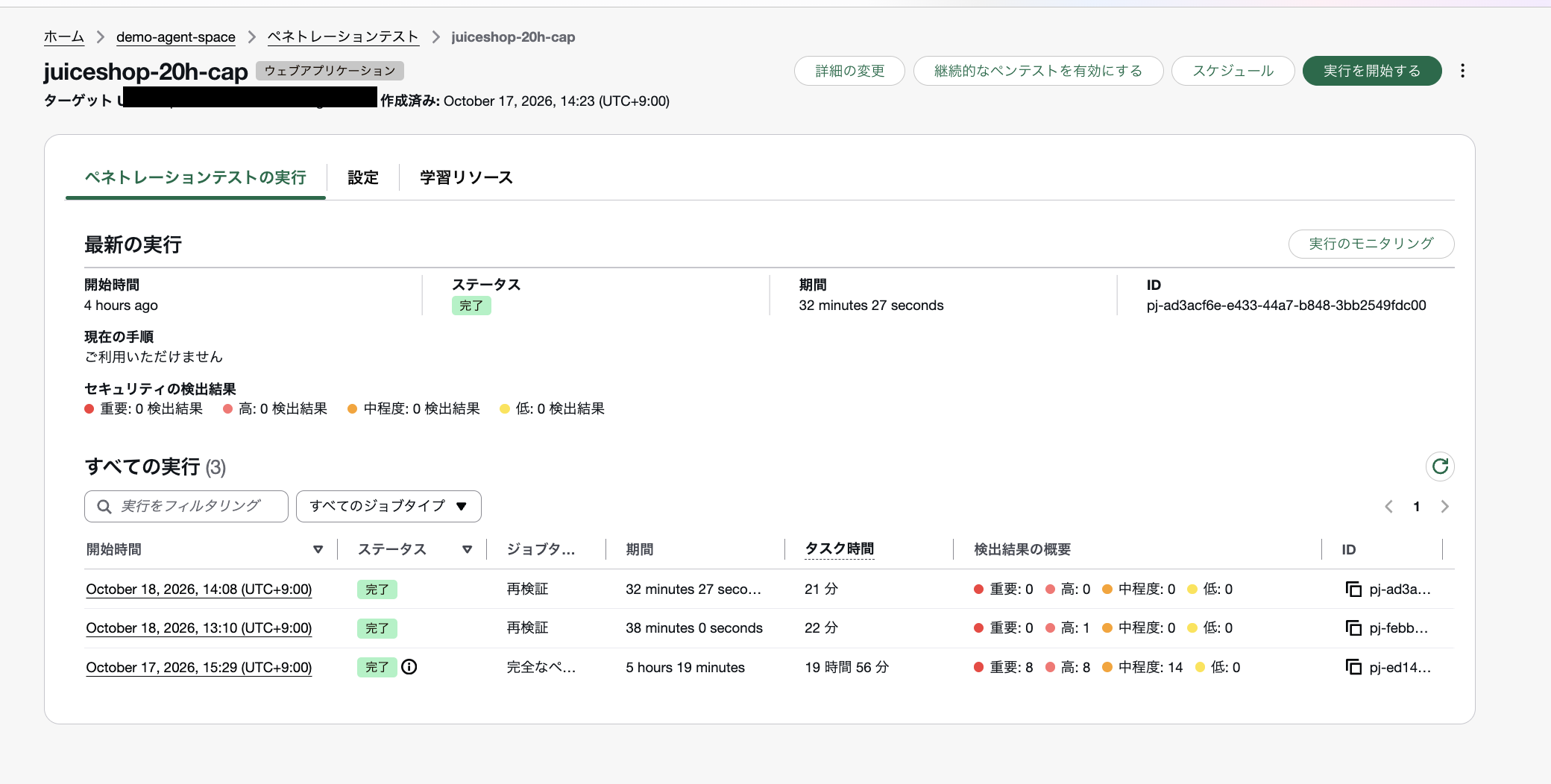Click 実行を開始する button
This screenshot has height=784, width=1551.
[x=1372, y=71]
